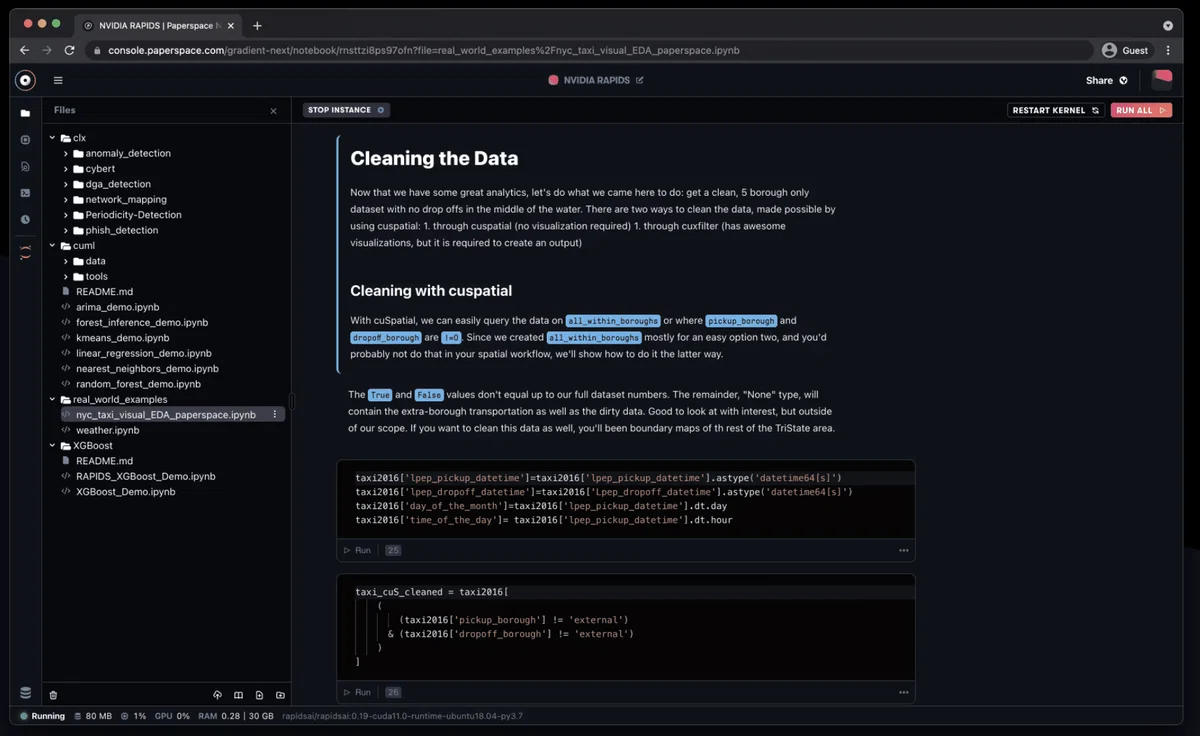Click the GPU 0% status entry
The image size is (1200, 736).
[x=172, y=716]
